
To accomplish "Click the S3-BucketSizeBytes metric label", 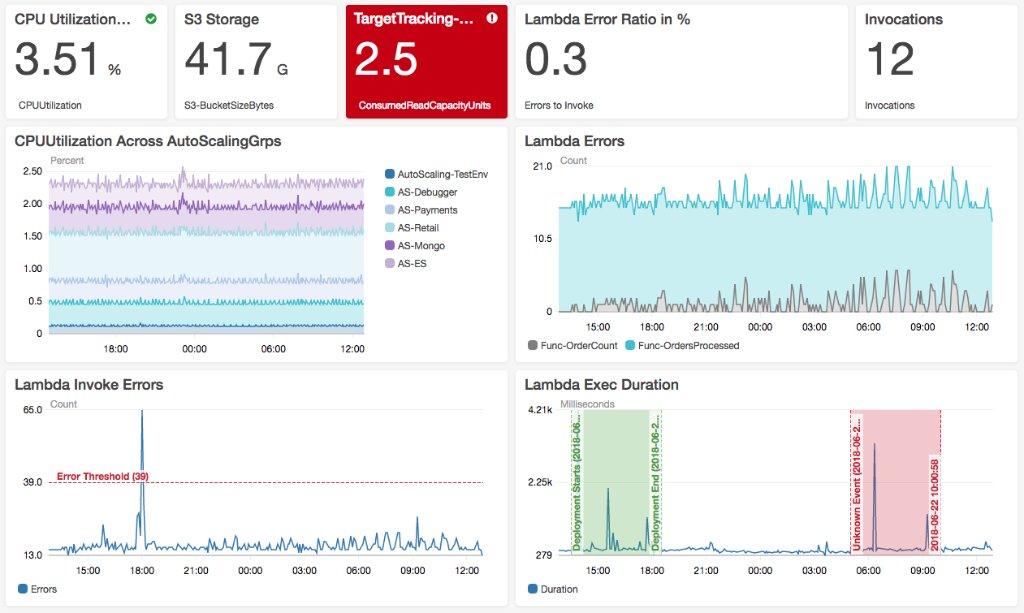I will [229, 105].
